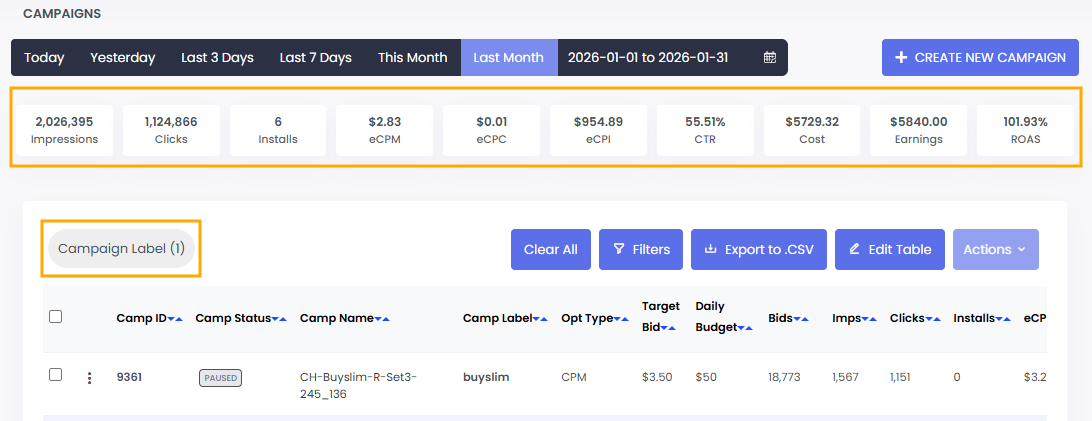
Task: Click sort arrows beside Camp ID
Action: pyautogui.click(x=175, y=319)
